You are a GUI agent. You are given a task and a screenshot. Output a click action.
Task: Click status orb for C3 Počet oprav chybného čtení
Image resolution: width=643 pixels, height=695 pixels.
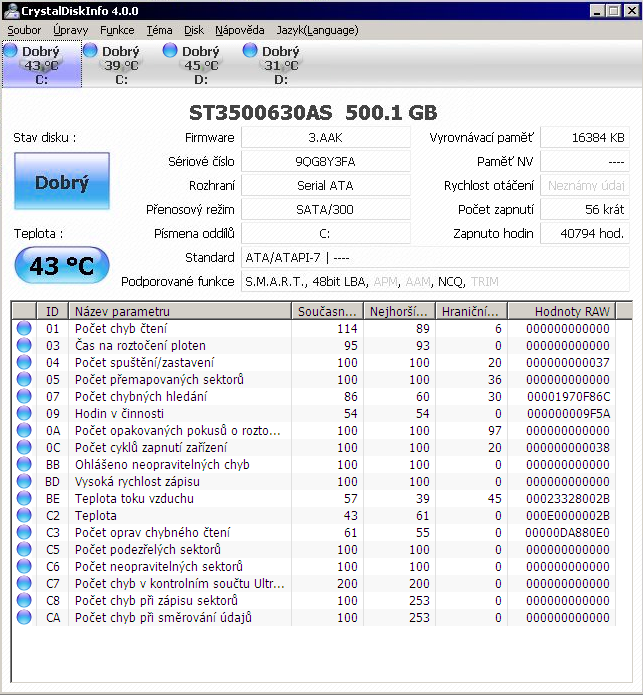pos(24,532)
